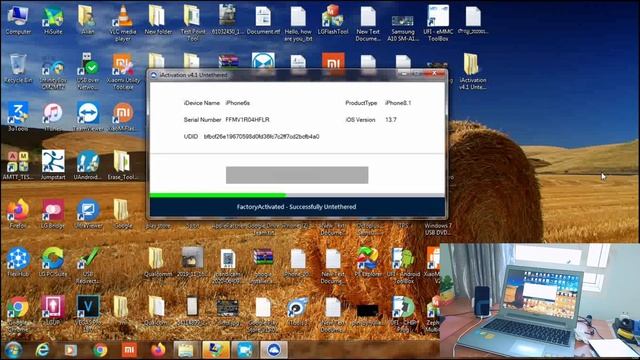Image resolution: width=640 pixels, height=360 pixels.
Task: Launch the PE Explorer shortcut
Action: click(x=367, y=262)
